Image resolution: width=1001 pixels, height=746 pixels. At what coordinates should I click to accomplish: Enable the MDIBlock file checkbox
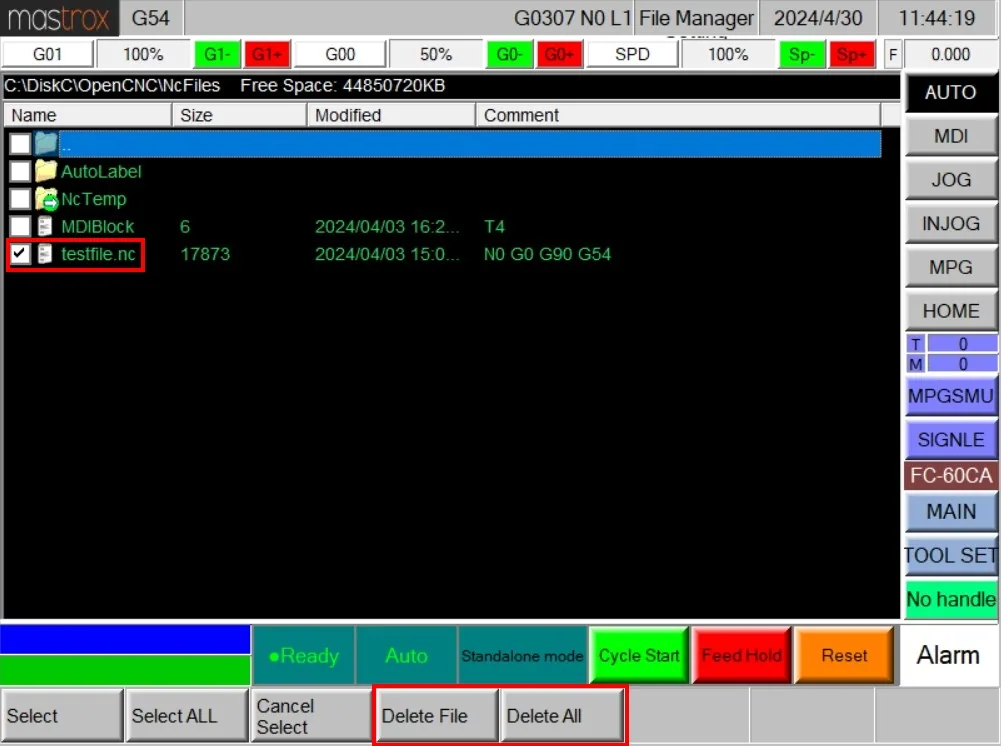click(x=20, y=227)
